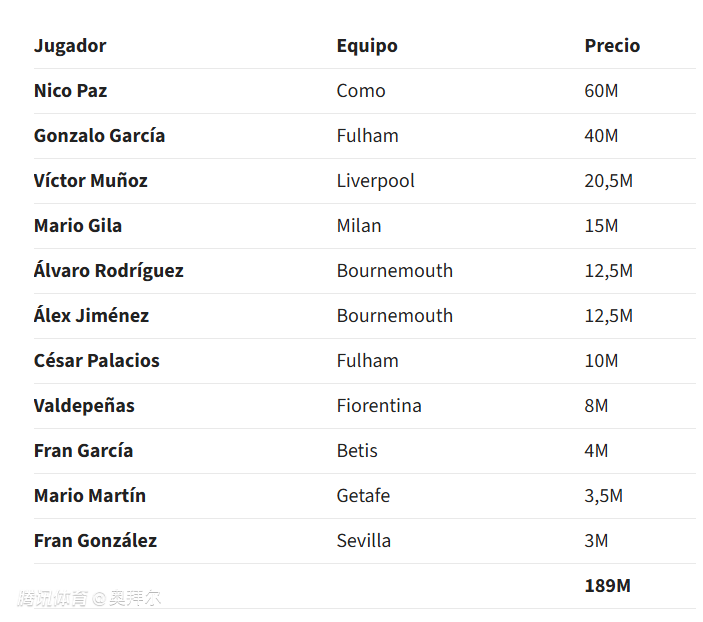The height and width of the screenshot is (622, 703).
Task: Click the Álex Jiménez name
Action: 91,315
